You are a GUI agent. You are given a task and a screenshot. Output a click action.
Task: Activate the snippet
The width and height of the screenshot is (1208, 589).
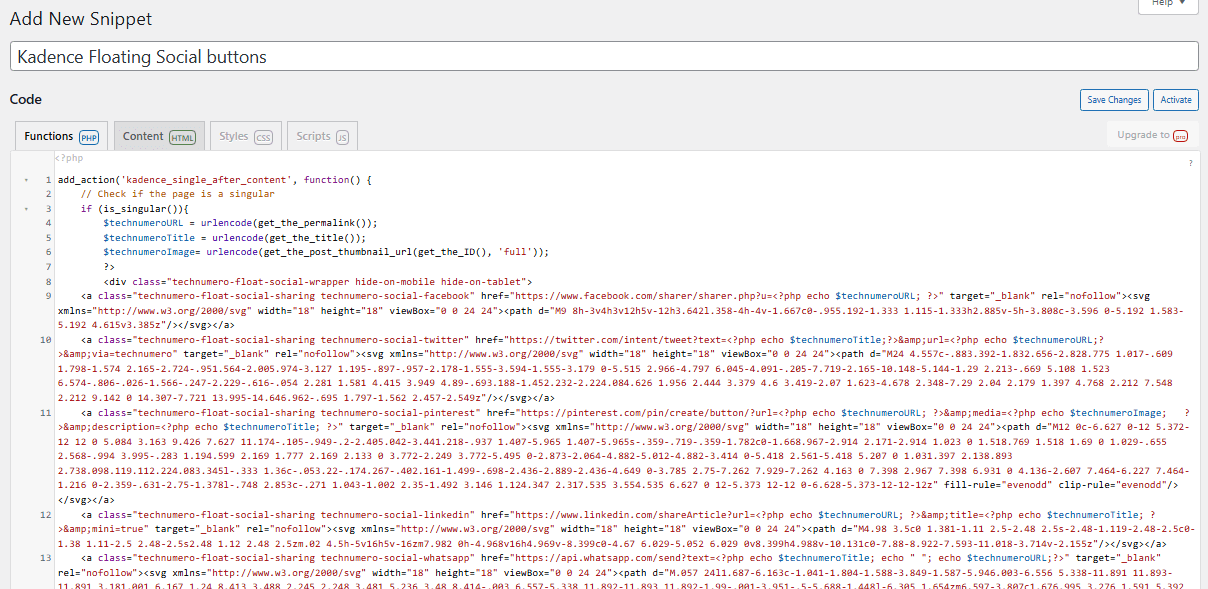[1175, 100]
